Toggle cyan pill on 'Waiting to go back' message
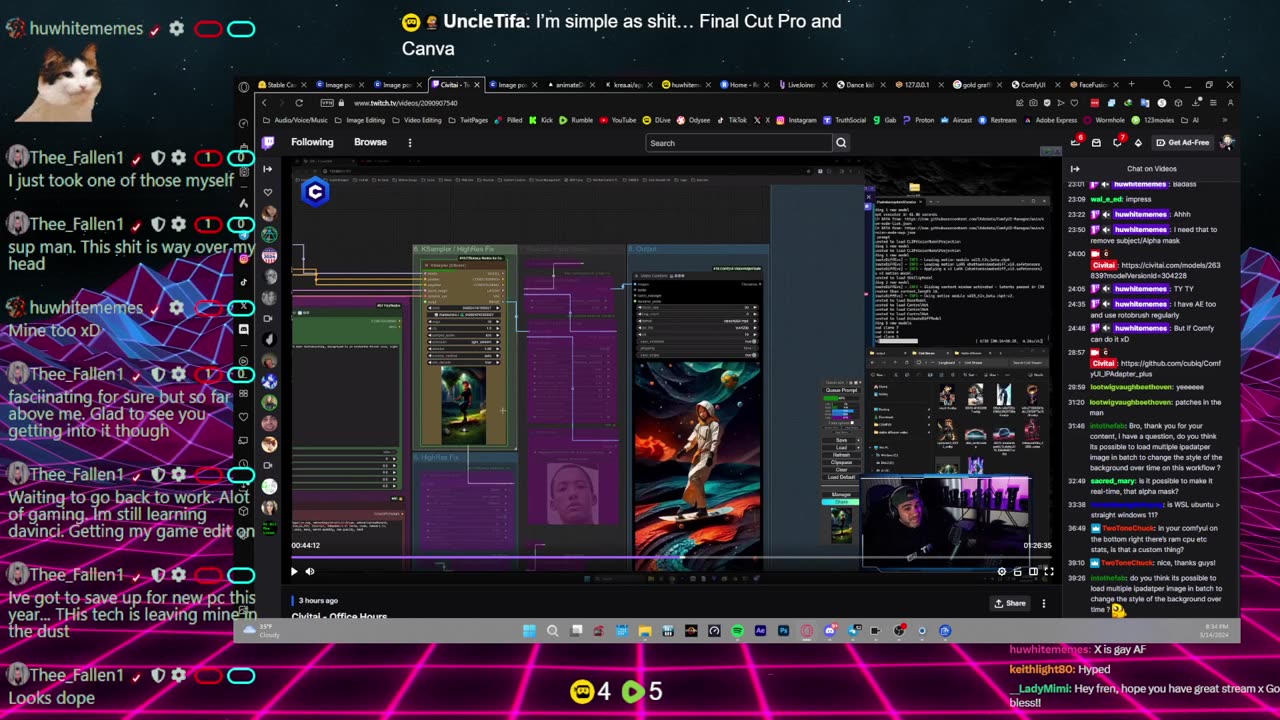This screenshot has width=1280, height=720. tap(241, 474)
